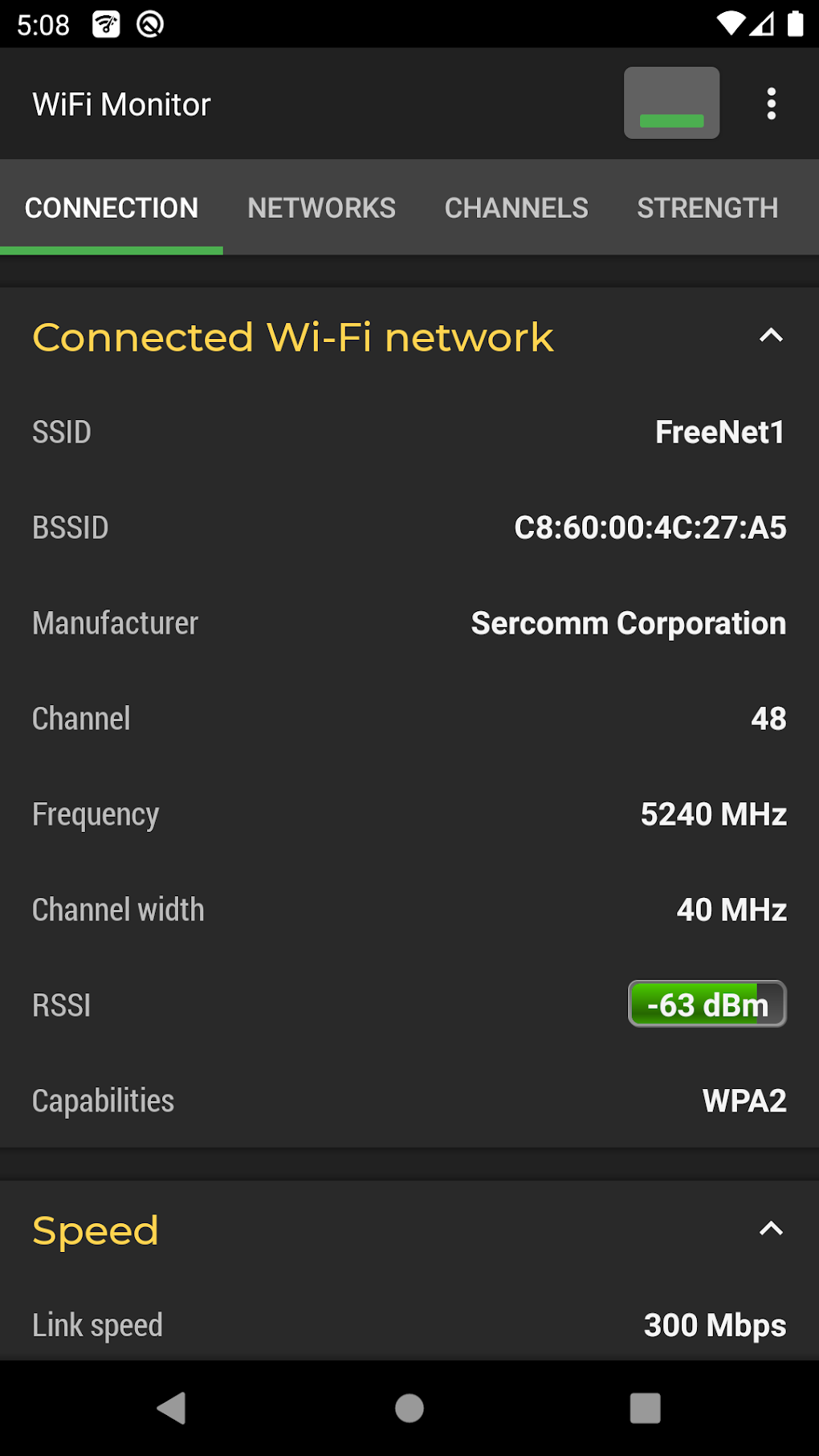The height and width of the screenshot is (1456, 819).
Task: Tap the 300 Mbps link speed value
Action: click(715, 1325)
